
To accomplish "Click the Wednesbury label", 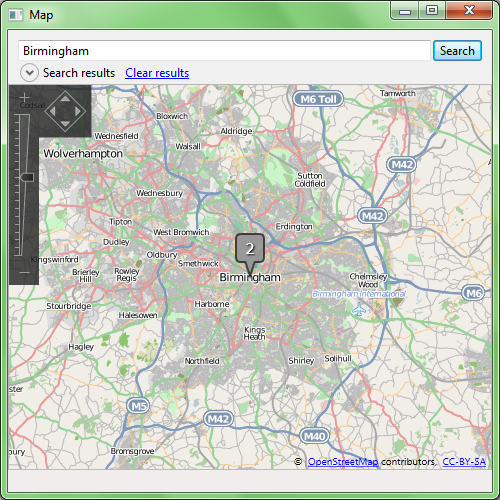I will pyautogui.click(x=159, y=193).
